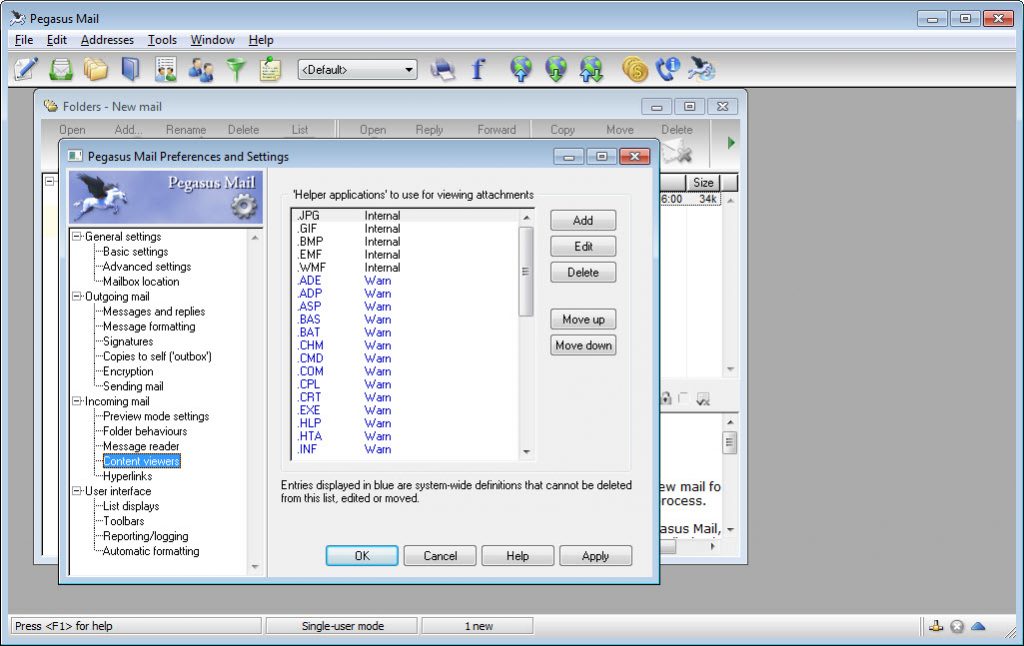Image resolution: width=1024 pixels, height=646 pixels.
Task: Click the printer icon in main toolbar
Action: coord(443,69)
